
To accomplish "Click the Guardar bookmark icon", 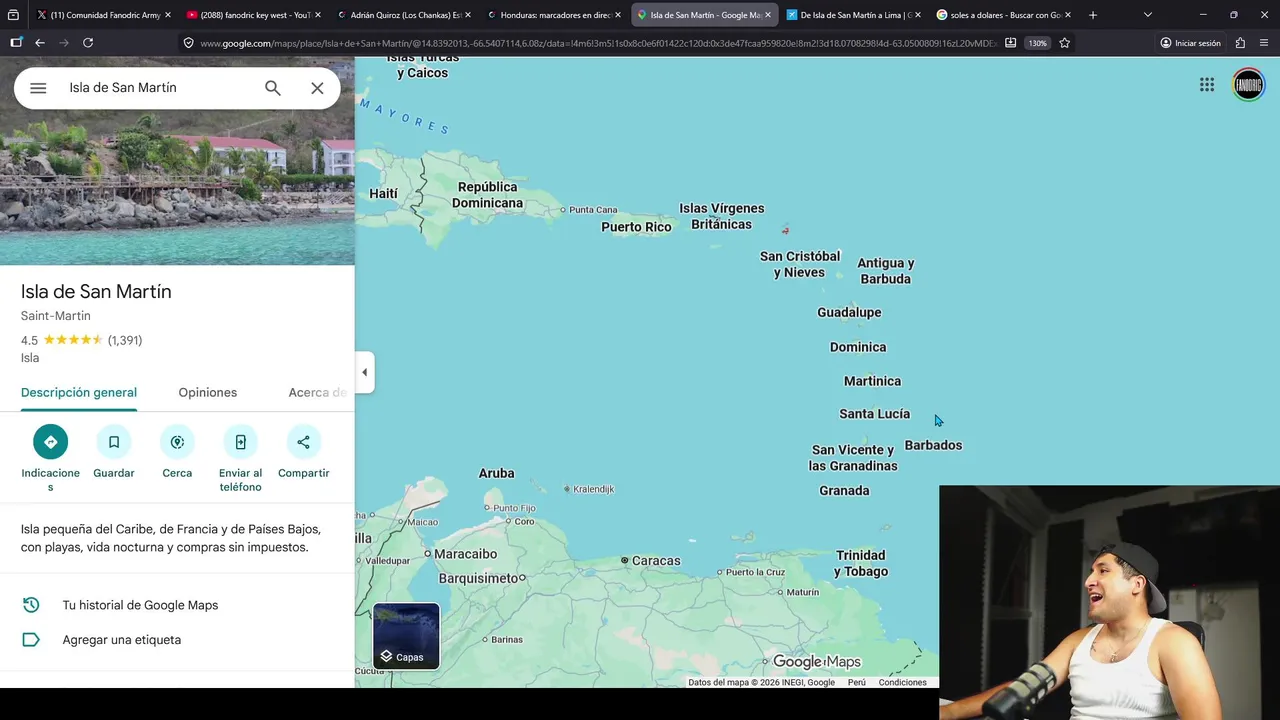I will pyautogui.click(x=114, y=442).
